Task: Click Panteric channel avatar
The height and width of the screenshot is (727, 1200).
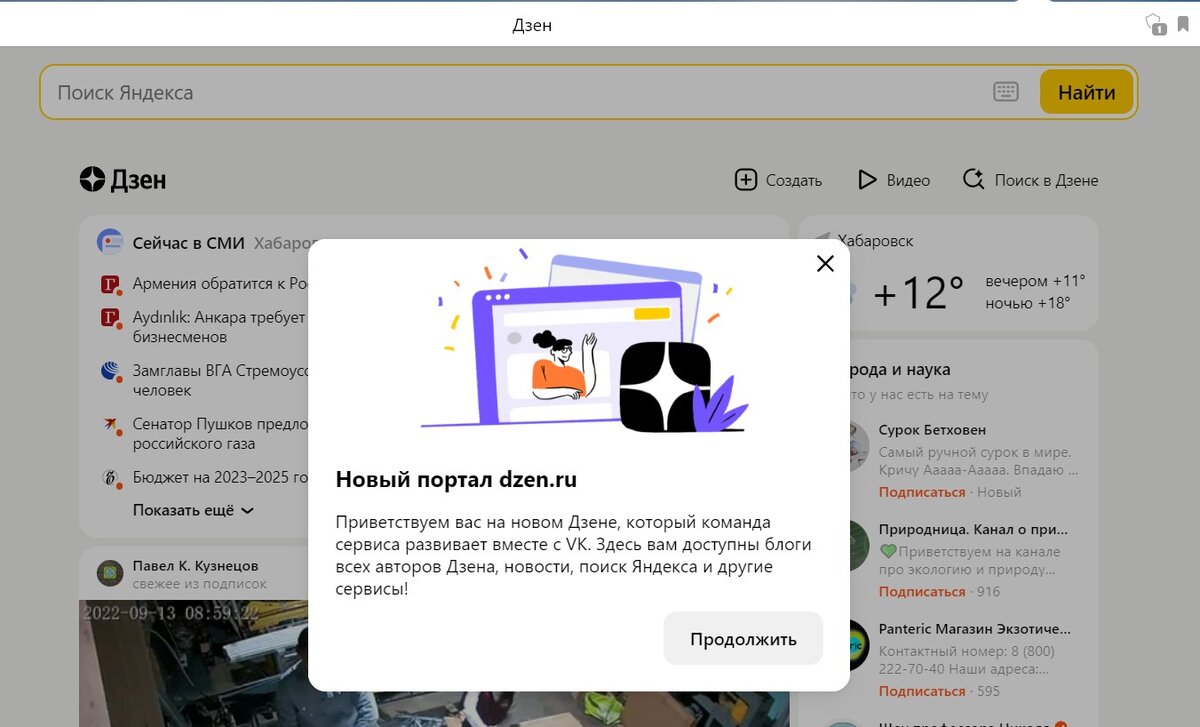Action: click(859, 645)
